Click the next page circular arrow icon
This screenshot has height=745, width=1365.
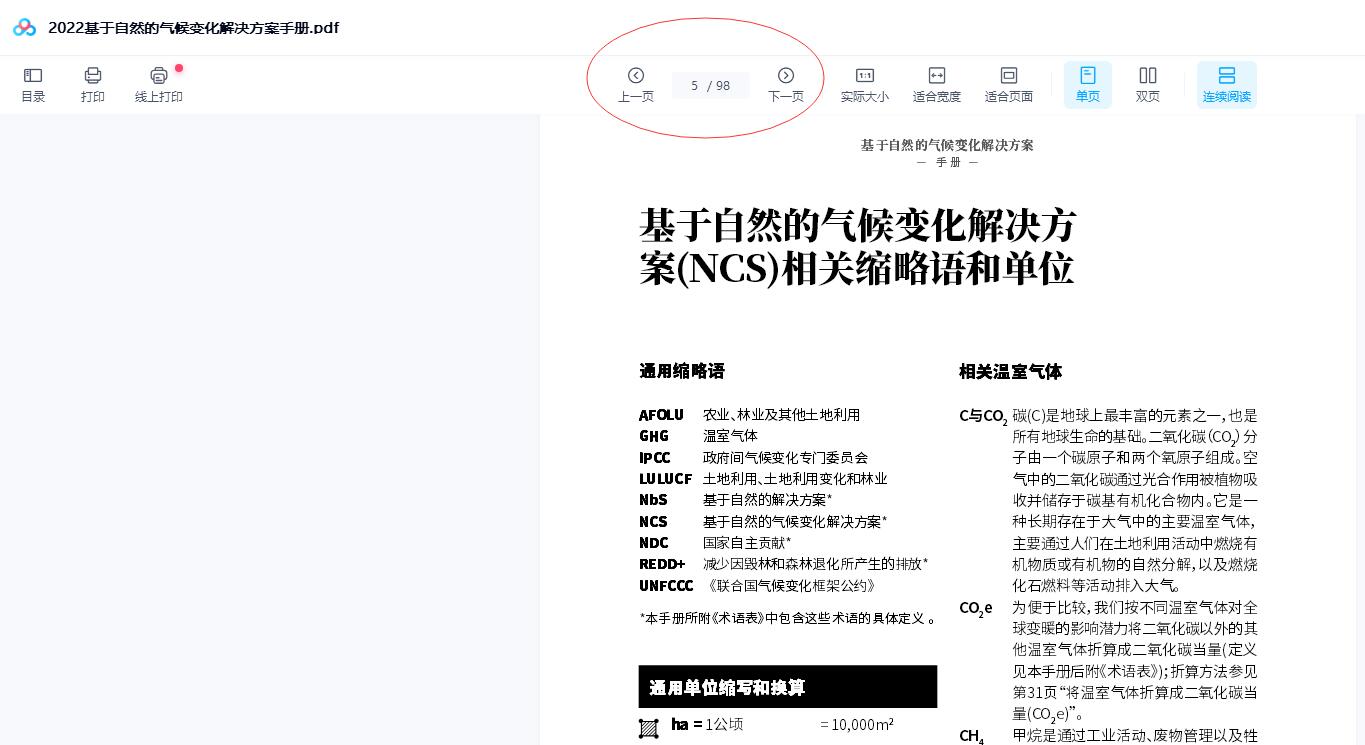pos(786,75)
